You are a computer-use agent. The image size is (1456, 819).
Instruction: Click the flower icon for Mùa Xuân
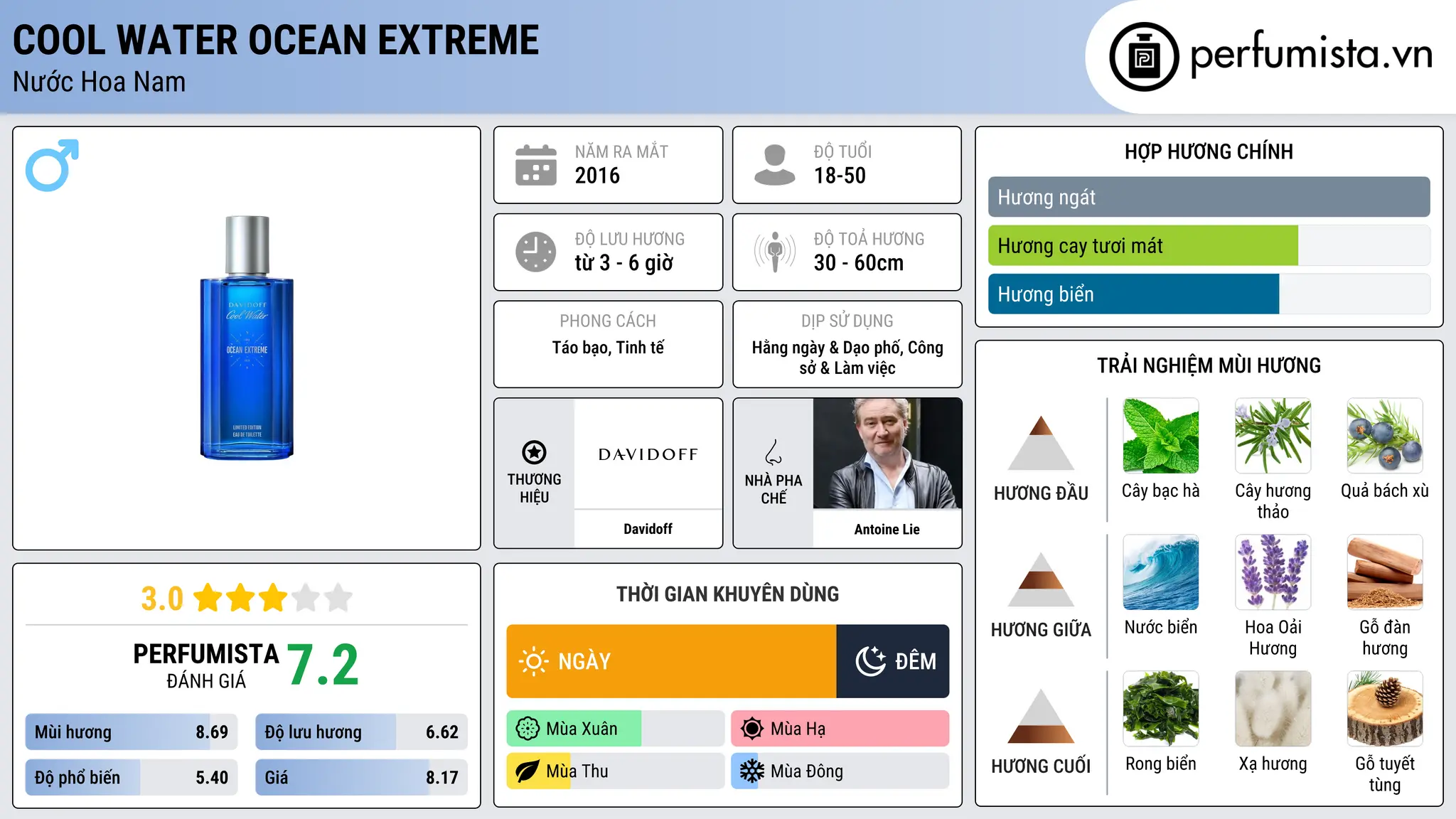pos(528,729)
